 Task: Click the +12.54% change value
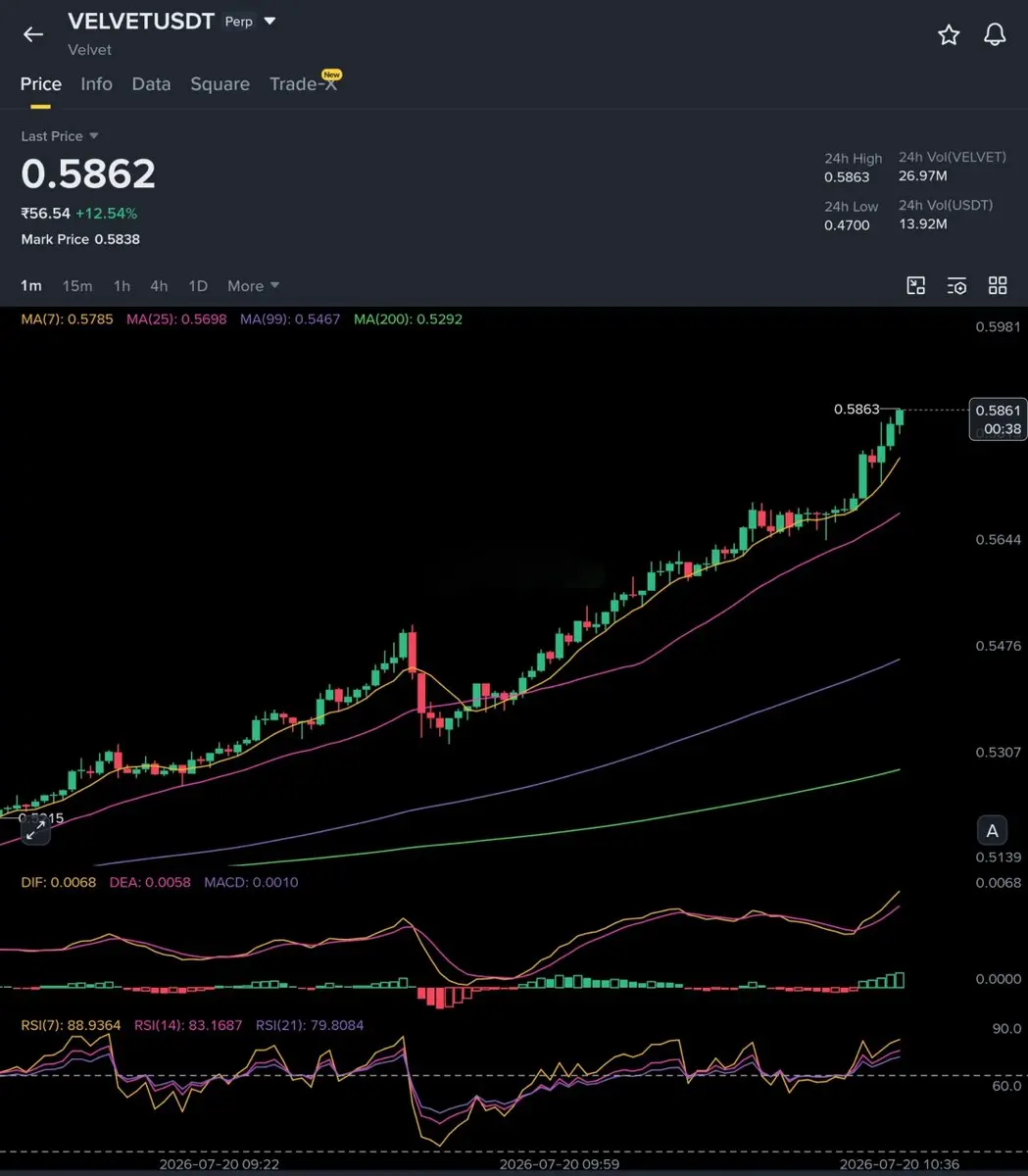pos(106,214)
